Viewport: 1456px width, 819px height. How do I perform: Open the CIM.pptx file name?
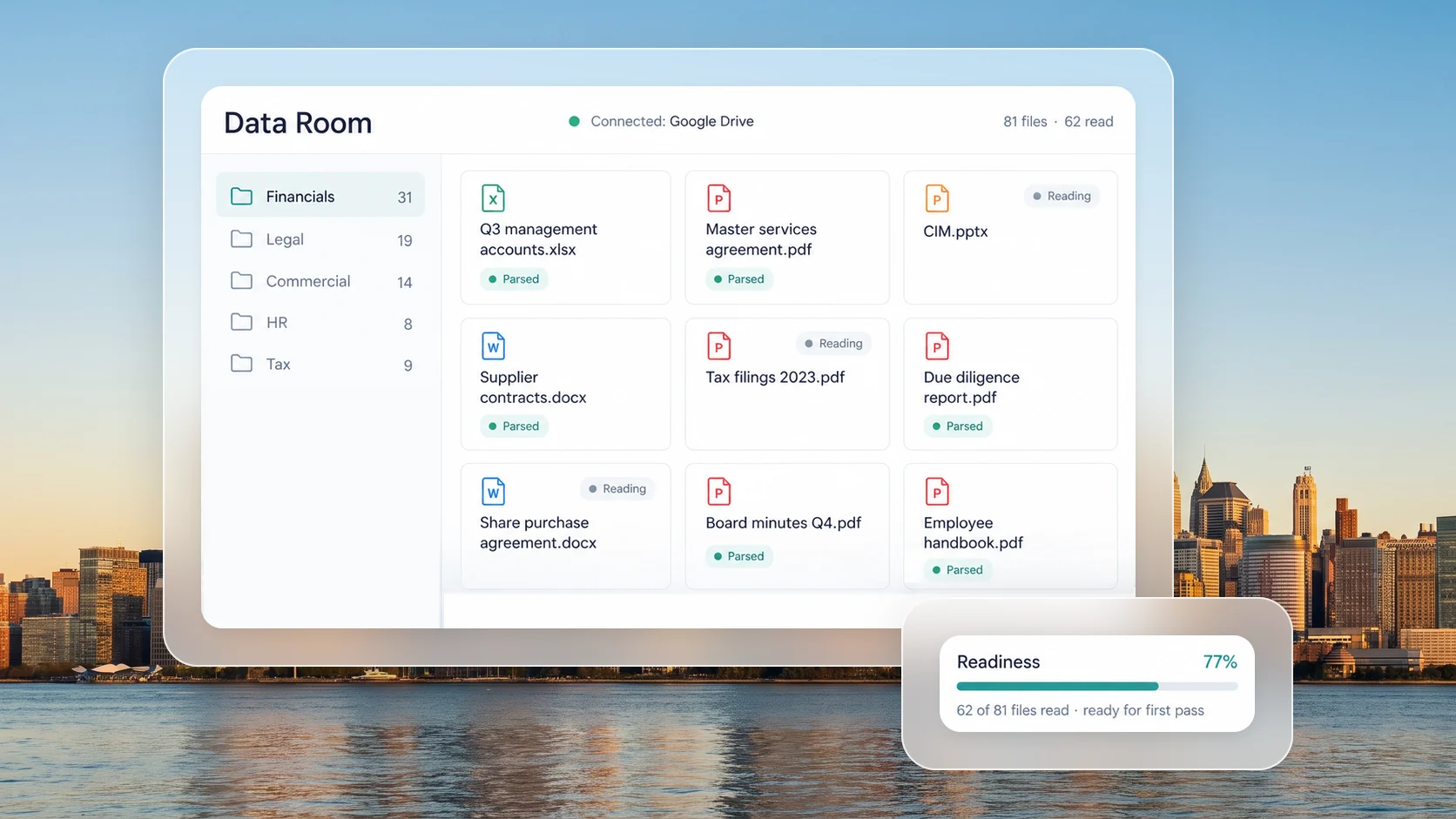click(x=955, y=232)
